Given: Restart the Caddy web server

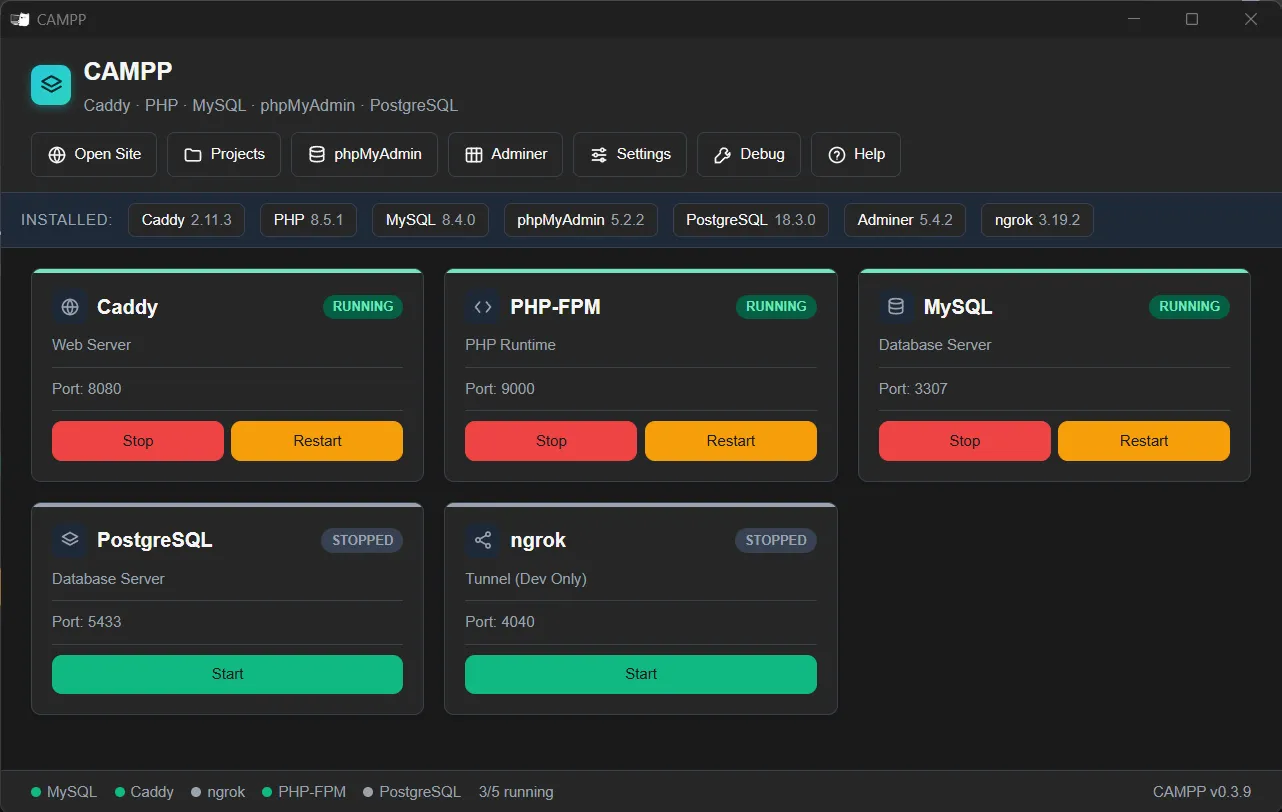Looking at the screenshot, I should click(x=317, y=441).
